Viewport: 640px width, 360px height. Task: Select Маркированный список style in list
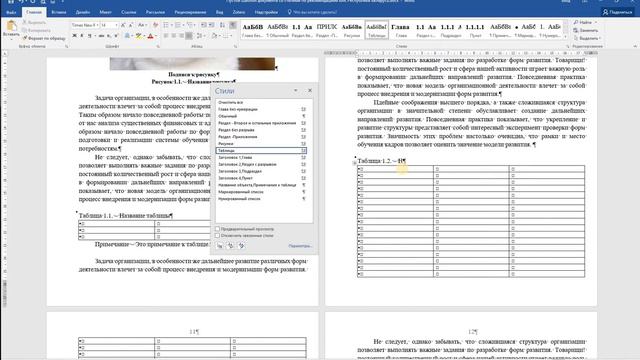(261, 192)
